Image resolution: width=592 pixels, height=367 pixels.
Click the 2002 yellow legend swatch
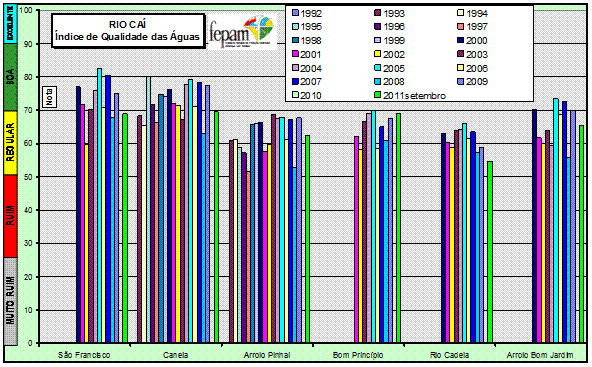(378, 54)
